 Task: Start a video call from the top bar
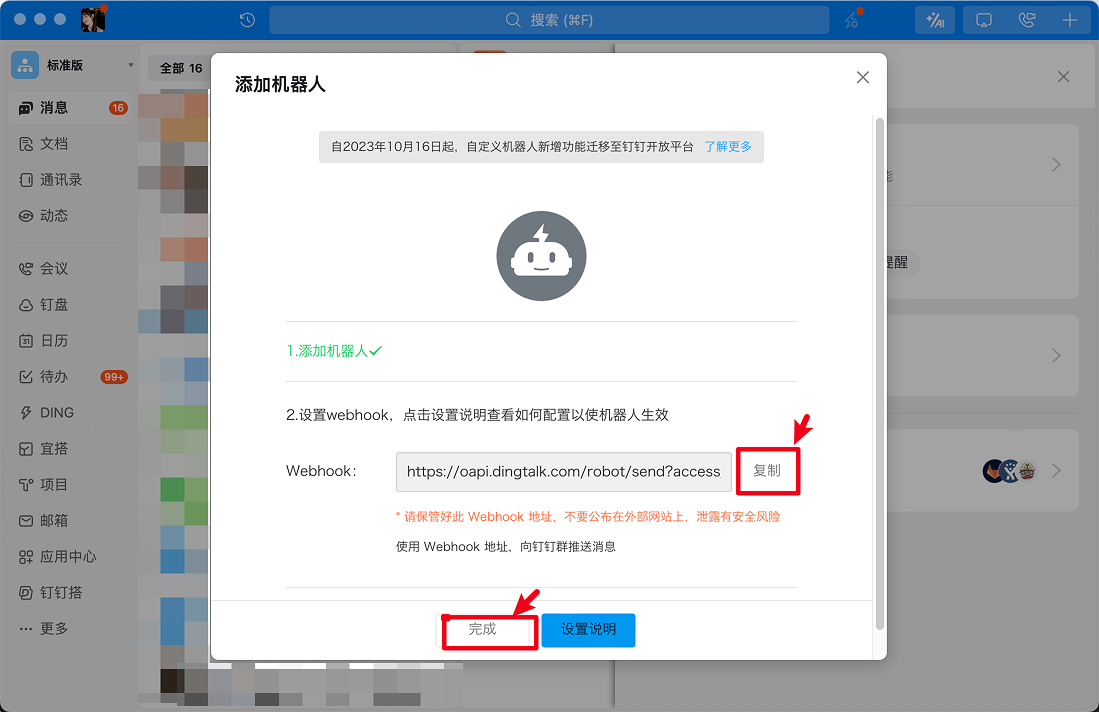click(1027, 20)
